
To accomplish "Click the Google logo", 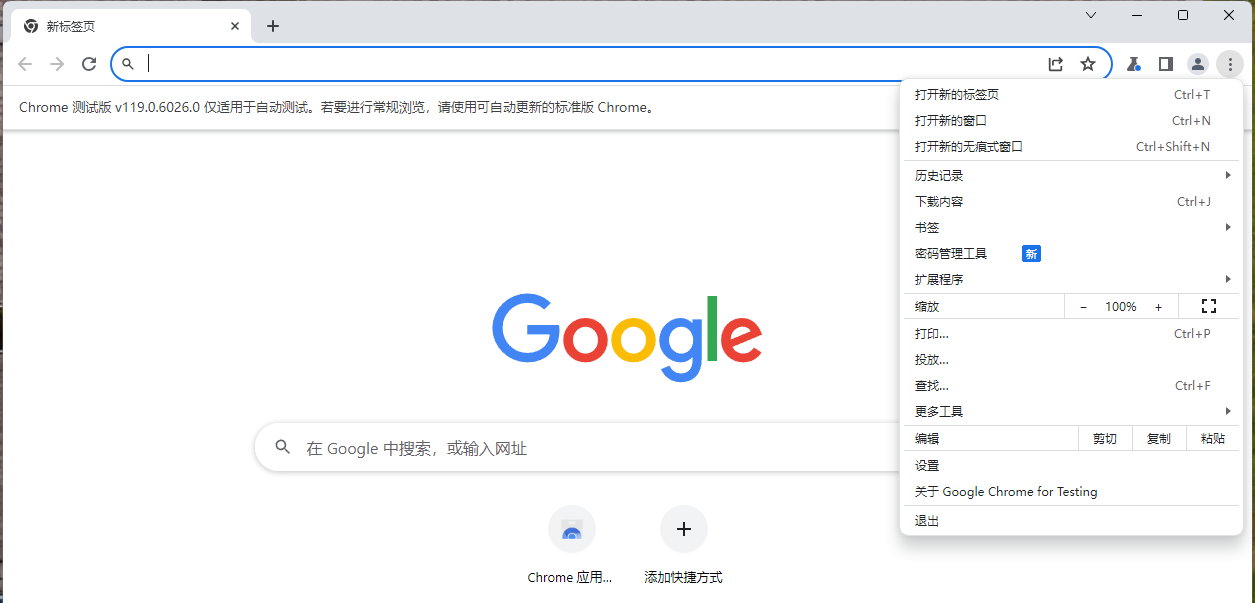I will (x=627, y=338).
